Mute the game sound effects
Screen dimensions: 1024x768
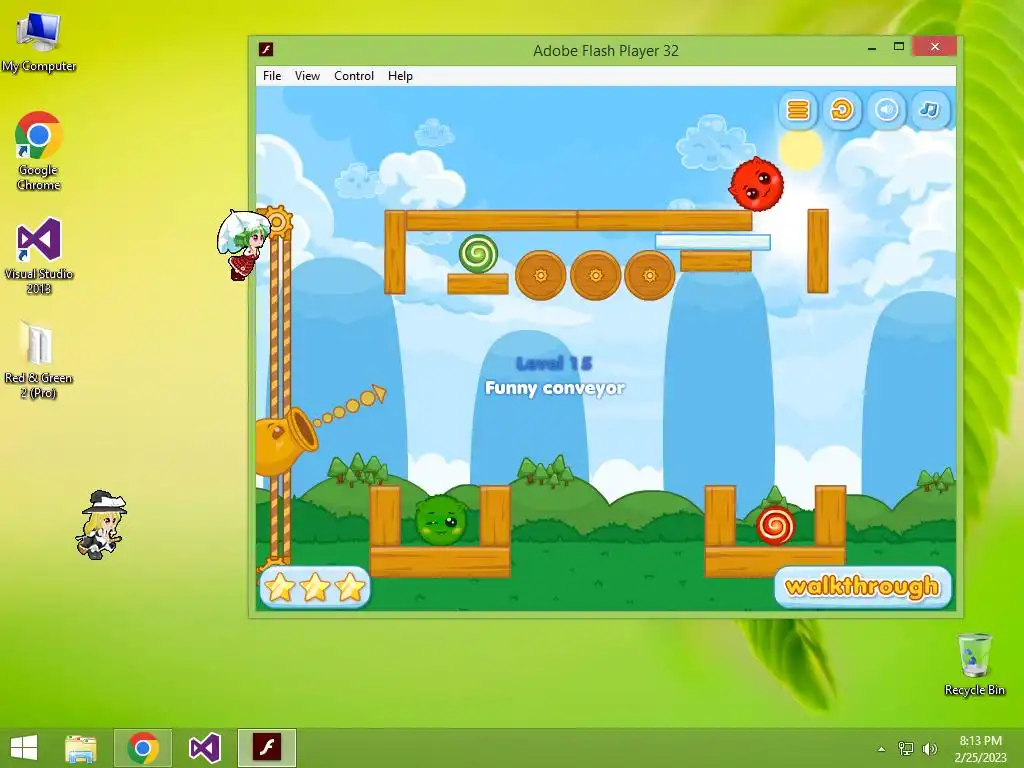point(886,110)
